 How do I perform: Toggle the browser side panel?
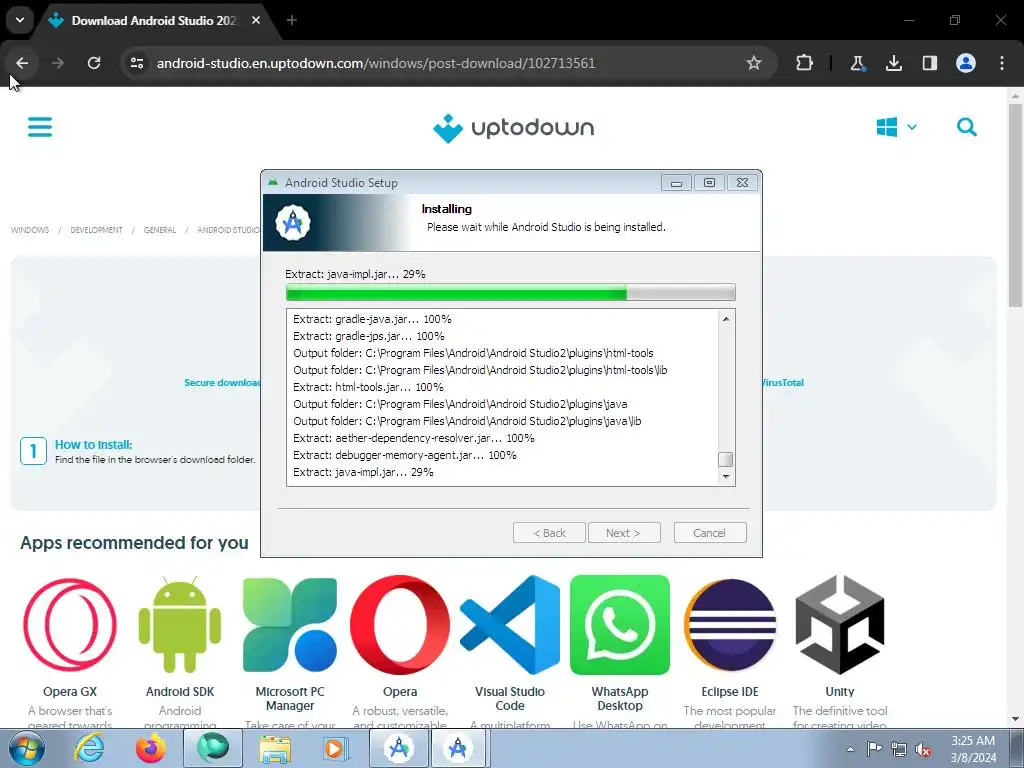pos(929,63)
